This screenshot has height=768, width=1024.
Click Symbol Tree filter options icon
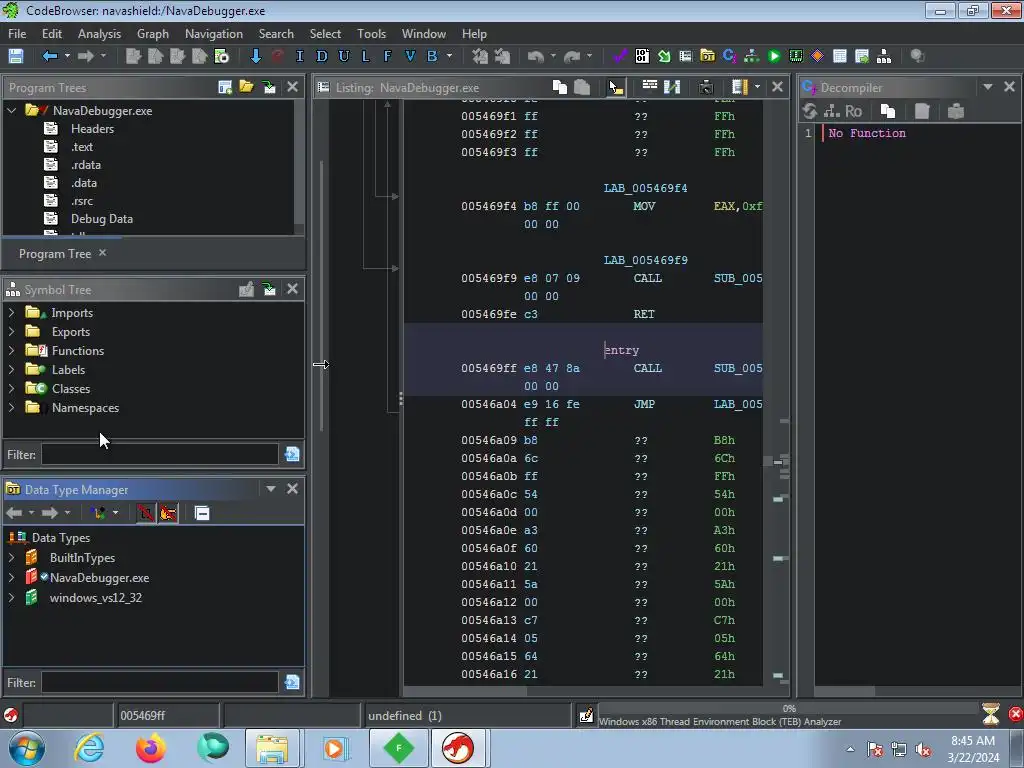(292, 454)
